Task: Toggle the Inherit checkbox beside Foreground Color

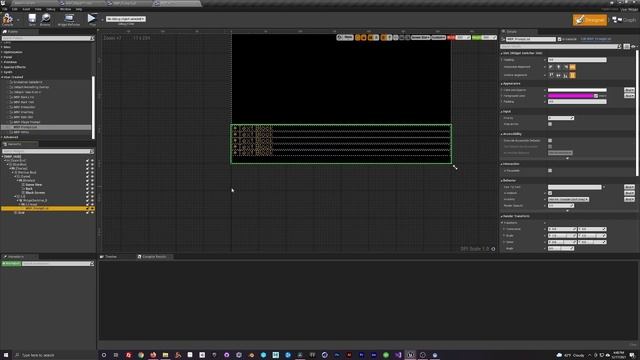Action: (596, 96)
